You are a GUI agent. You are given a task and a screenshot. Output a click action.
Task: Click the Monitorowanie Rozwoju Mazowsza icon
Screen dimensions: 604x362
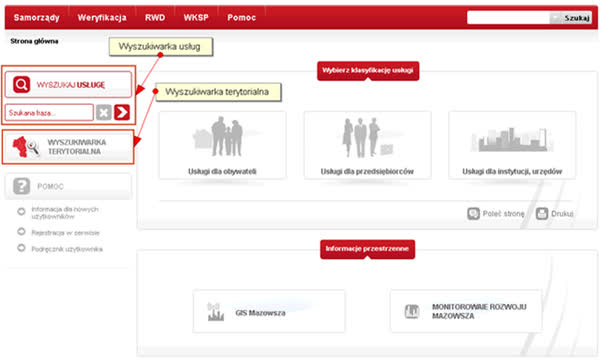click(412, 311)
